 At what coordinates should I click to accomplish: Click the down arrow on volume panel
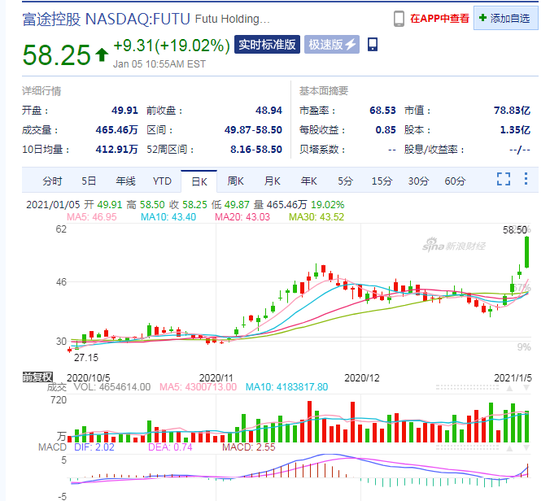526,388
